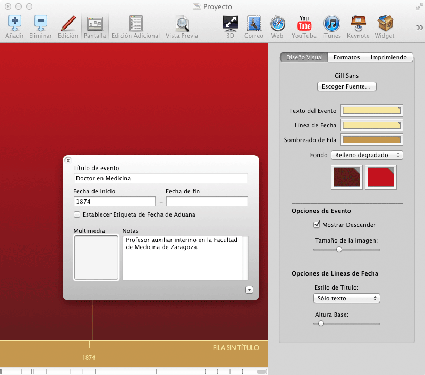Open Vista Previa magnifier icon
This screenshot has width=425, height=375.
point(182,23)
